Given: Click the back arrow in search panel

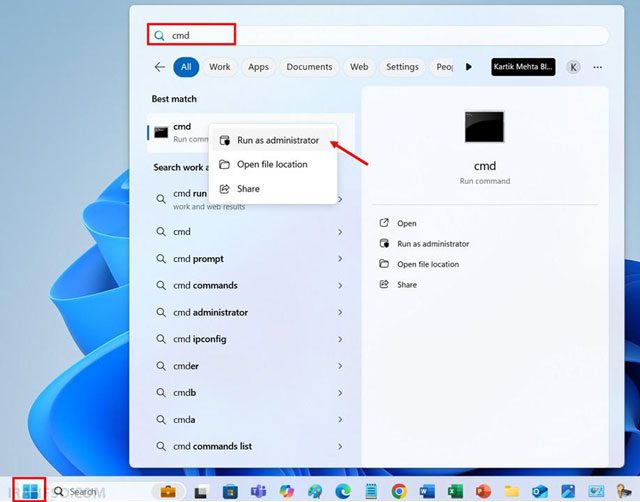Looking at the screenshot, I should [x=160, y=67].
